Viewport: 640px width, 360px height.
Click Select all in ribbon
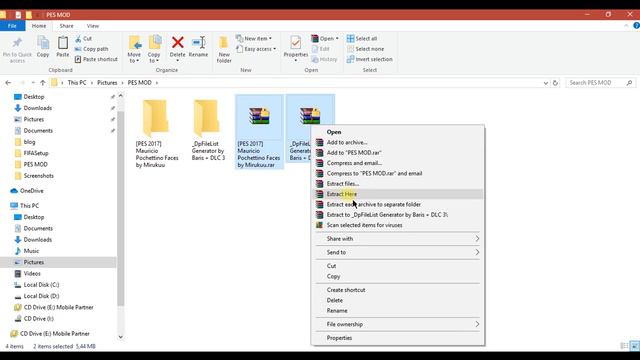pos(362,38)
